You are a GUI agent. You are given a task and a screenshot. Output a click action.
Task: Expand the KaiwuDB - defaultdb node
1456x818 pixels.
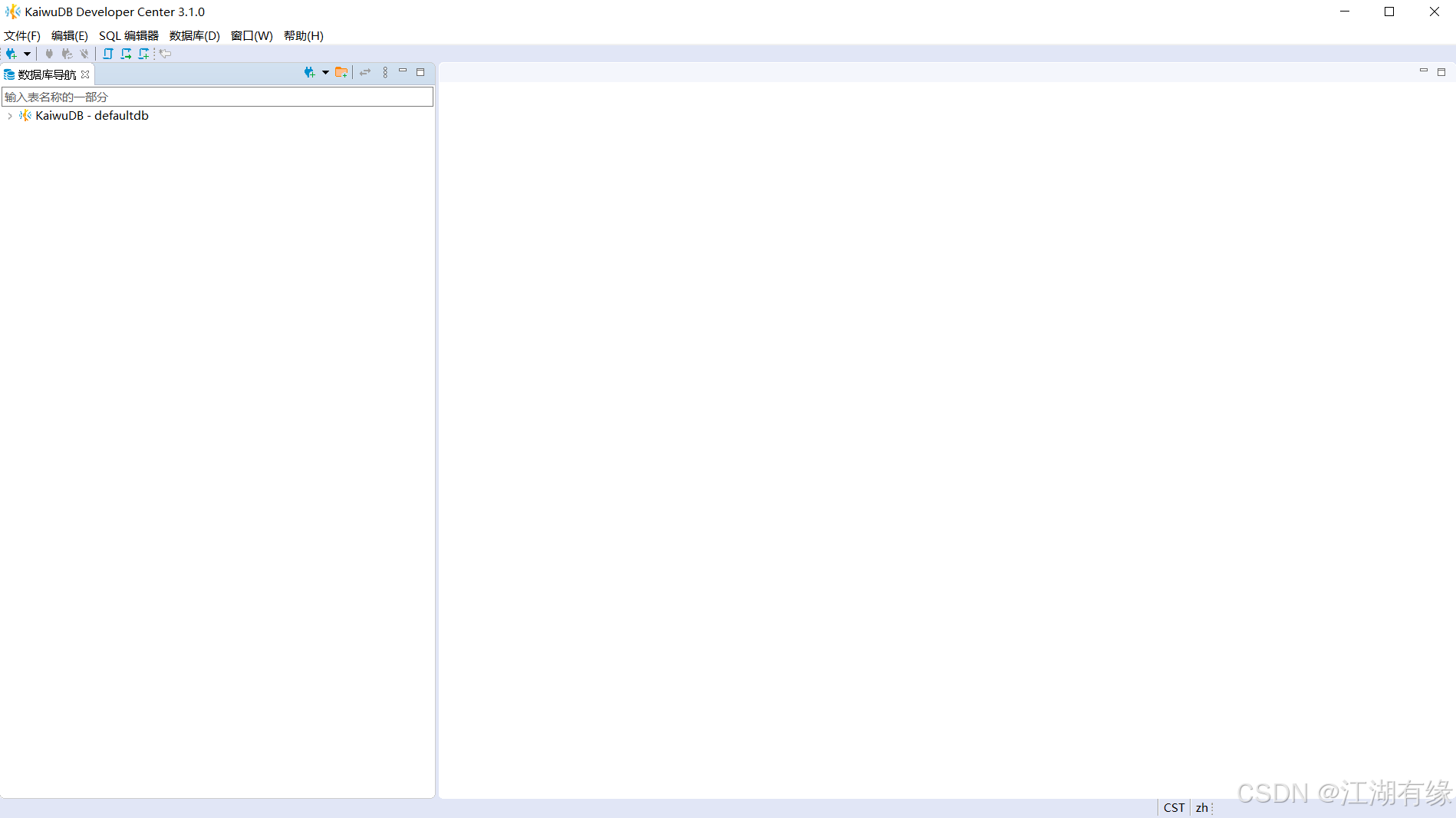point(9,116)
